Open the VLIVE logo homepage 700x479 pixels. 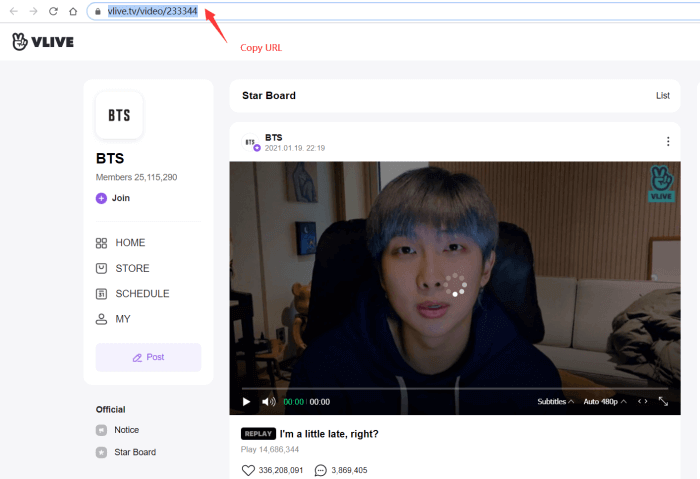click(x=43, y=42)
